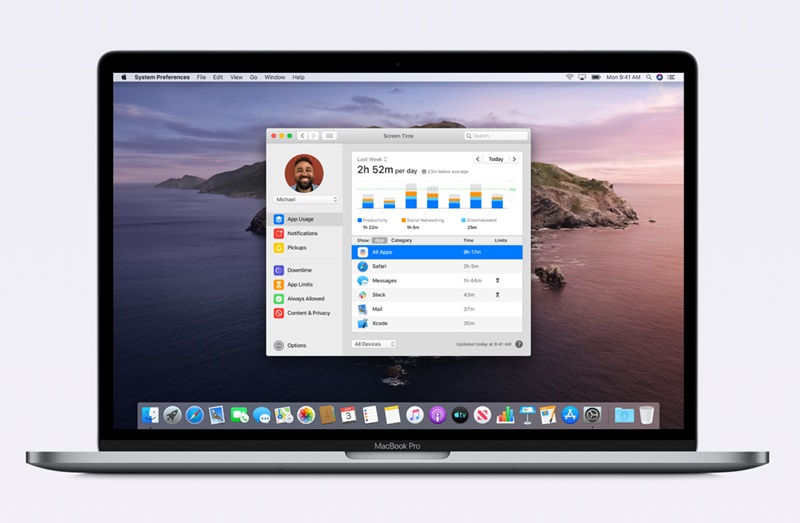
Task: Open the Always Allowed section
Action: tap(305, 299)
